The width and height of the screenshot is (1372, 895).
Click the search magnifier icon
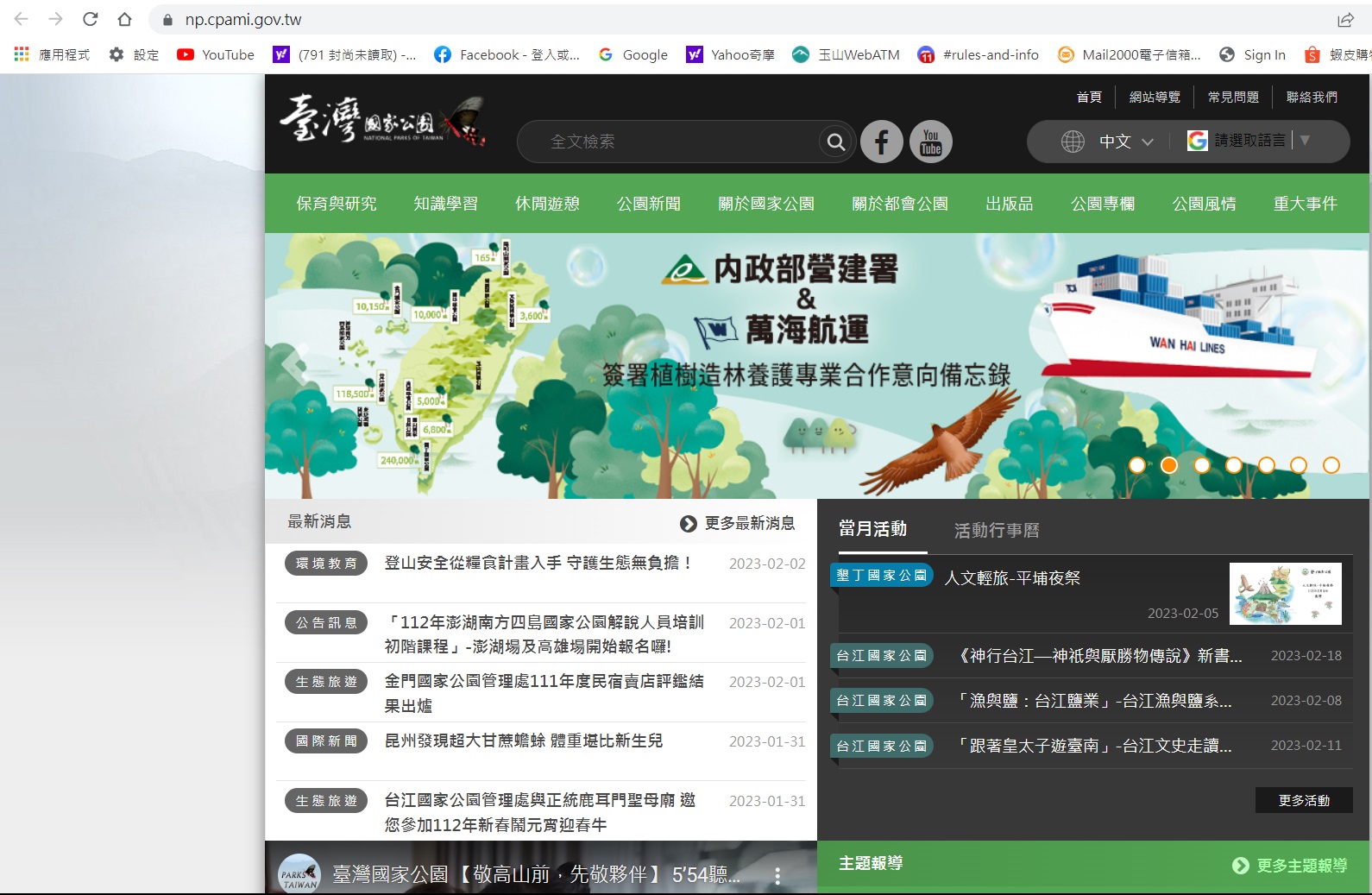click(x=835, y=142)
